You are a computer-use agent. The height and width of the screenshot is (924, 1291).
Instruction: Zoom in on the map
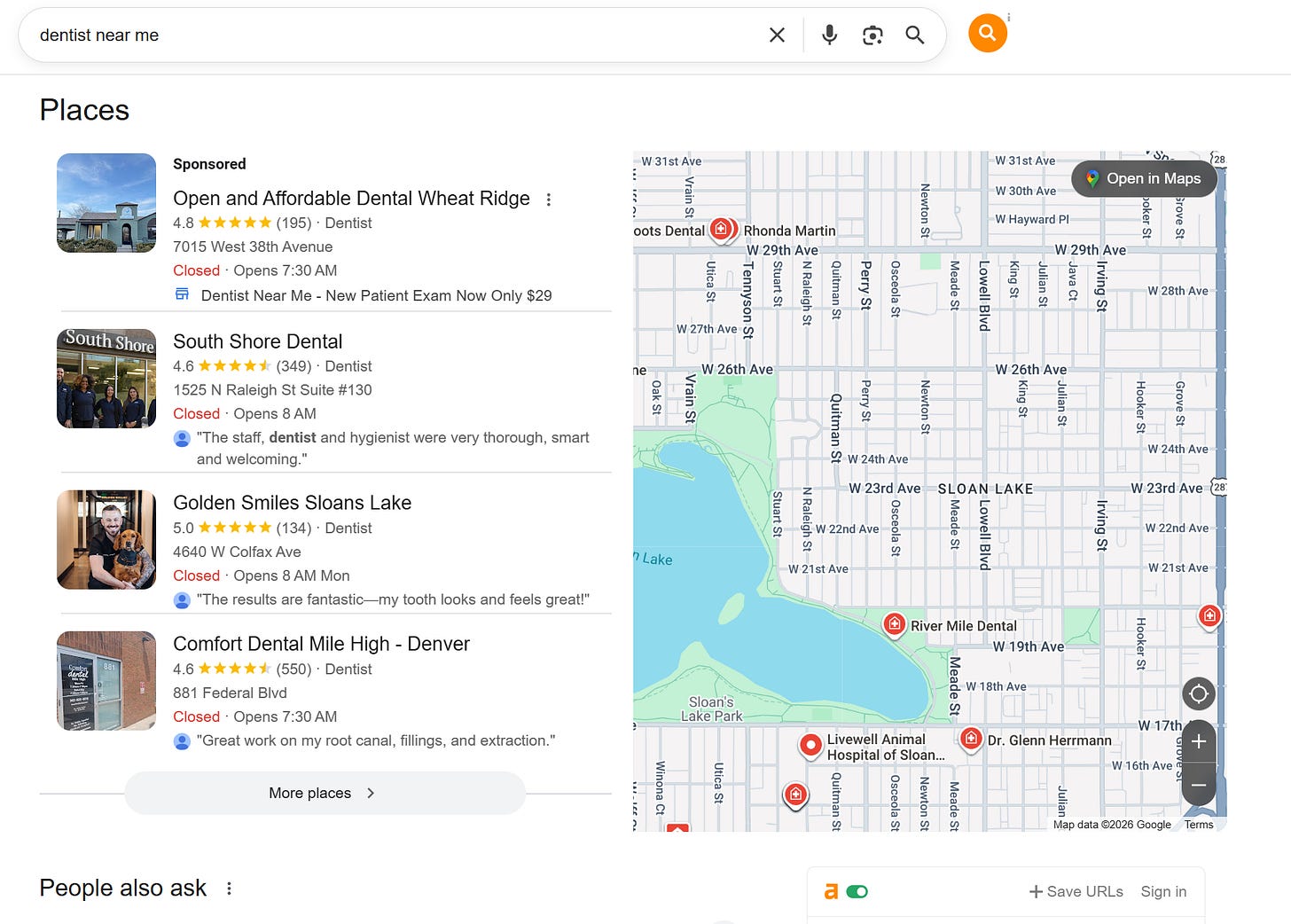pos(1198,741)
